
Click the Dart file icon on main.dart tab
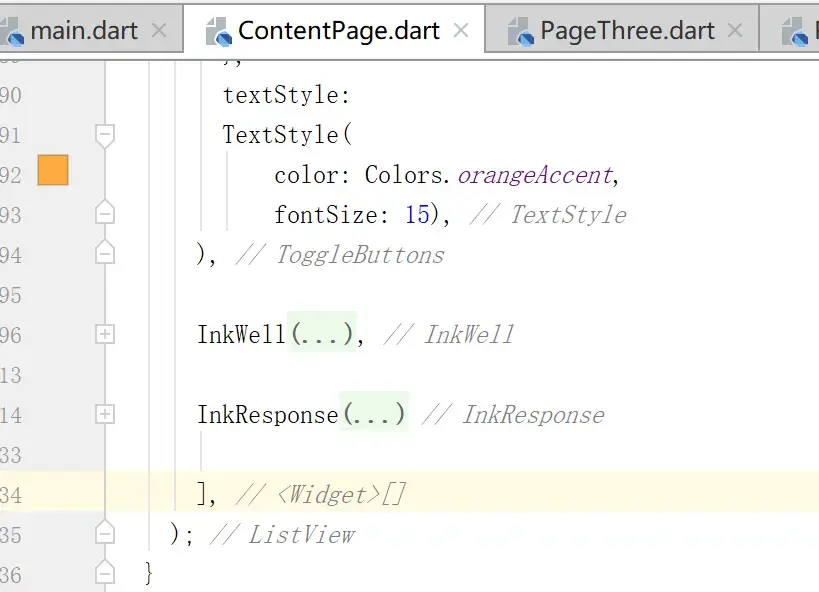(x=11, y=31)
